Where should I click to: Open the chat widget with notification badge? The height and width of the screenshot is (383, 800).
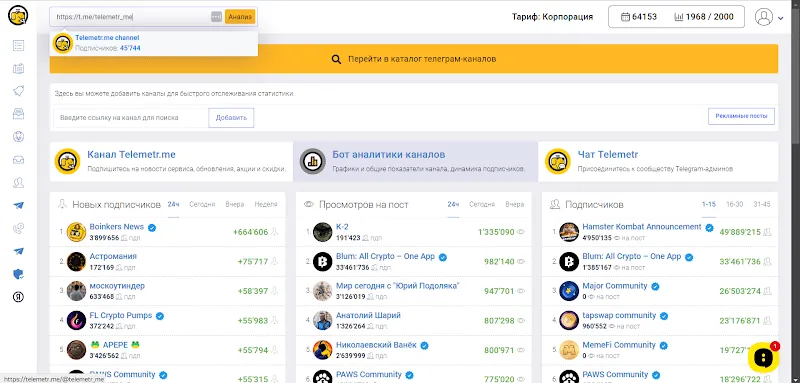click(763, 356)
